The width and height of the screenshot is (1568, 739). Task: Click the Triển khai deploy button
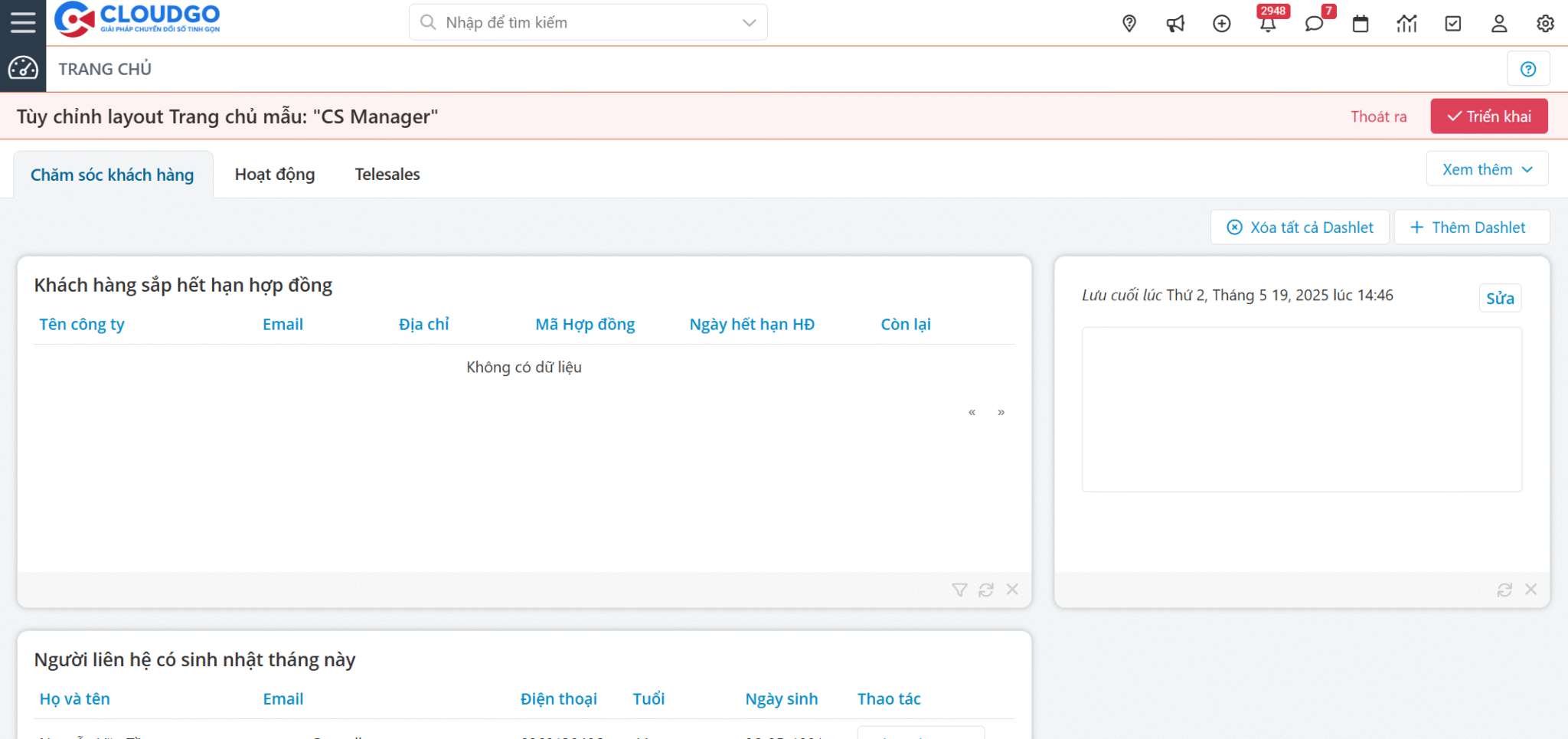(1489, 116)
